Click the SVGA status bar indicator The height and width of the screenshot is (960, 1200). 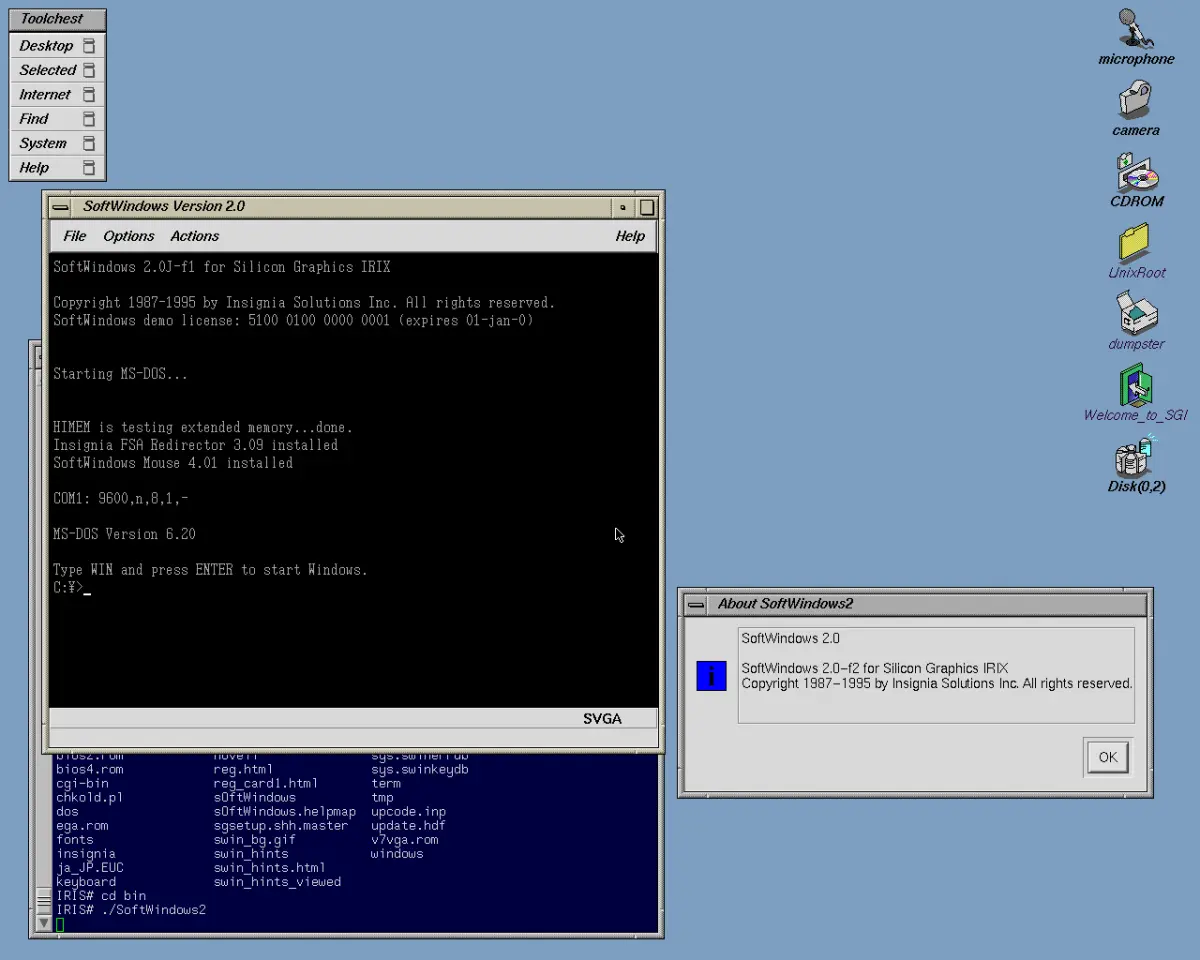click(603, 718)
